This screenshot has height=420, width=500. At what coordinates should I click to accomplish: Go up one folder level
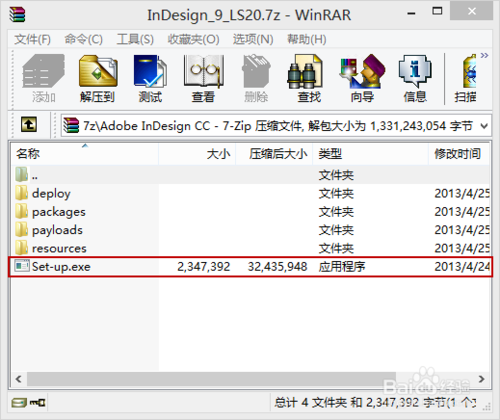click(29, 125)
